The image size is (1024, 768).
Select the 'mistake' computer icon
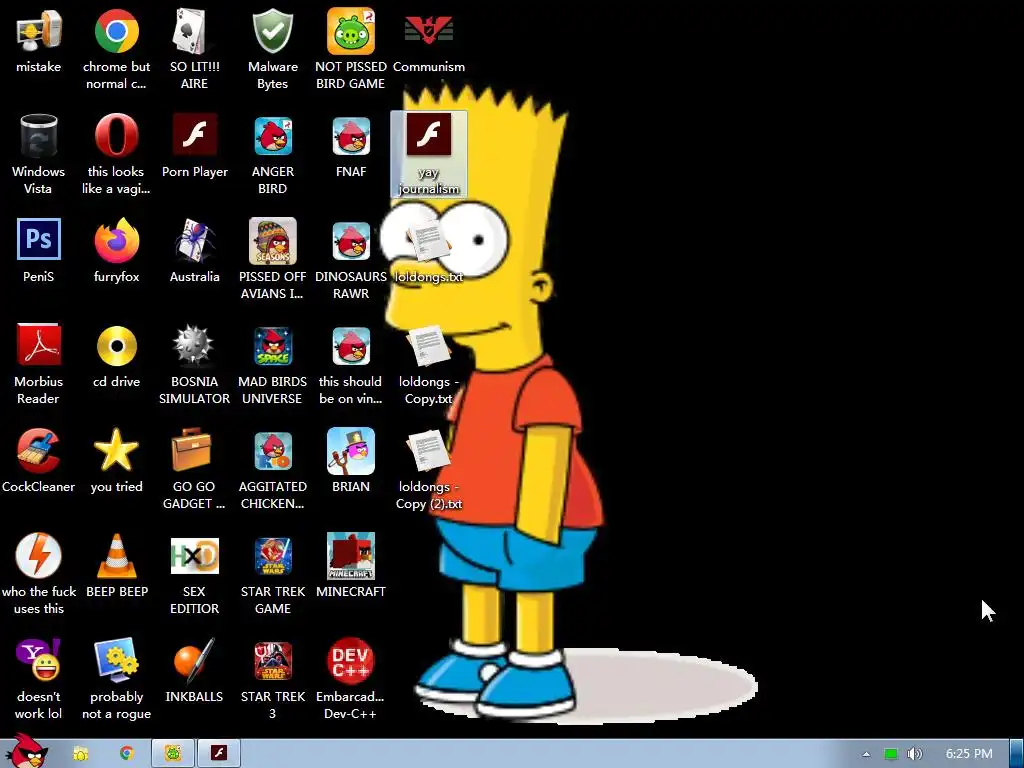pos(38,31)
